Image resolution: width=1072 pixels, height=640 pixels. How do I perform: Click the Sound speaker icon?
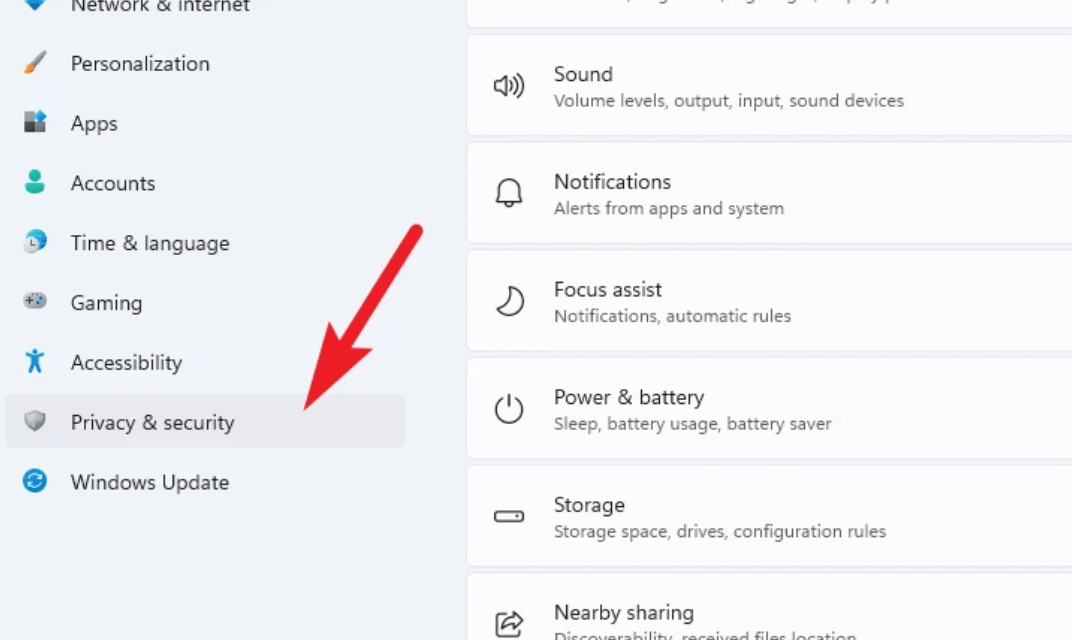509,86
